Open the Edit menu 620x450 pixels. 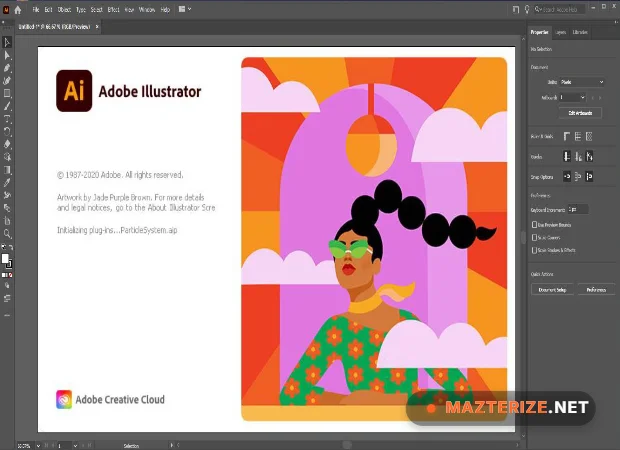coord(48,9)
